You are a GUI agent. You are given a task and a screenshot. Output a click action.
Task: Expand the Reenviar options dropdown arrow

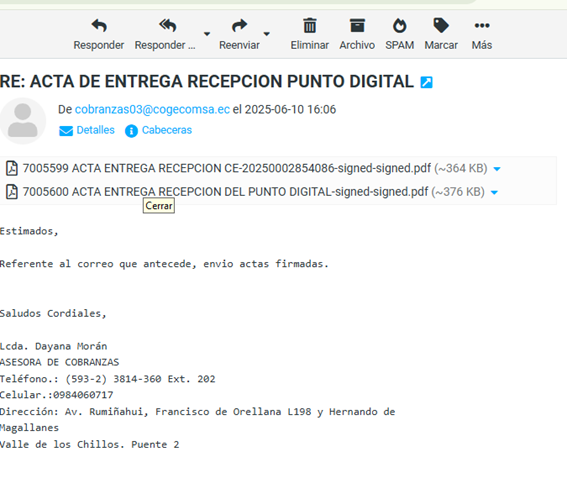pyautogui.click(x=267, y=34)
